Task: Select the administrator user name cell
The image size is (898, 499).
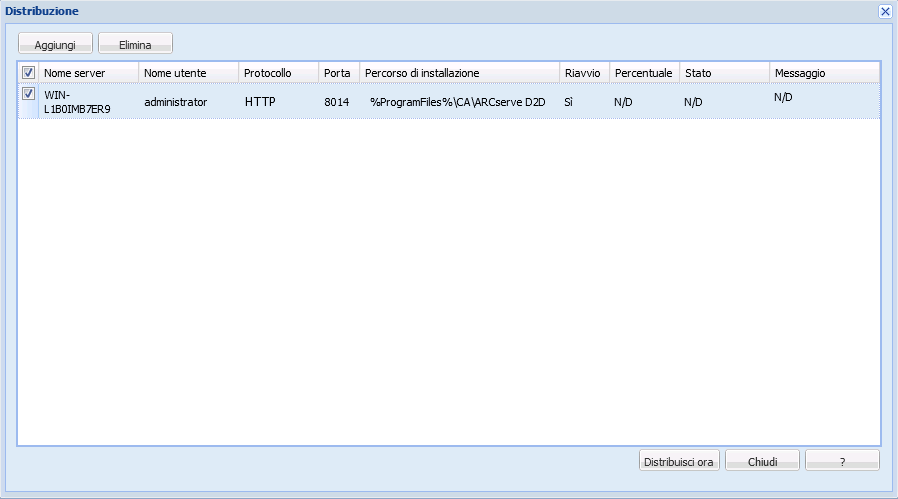Action: [188, 101]
